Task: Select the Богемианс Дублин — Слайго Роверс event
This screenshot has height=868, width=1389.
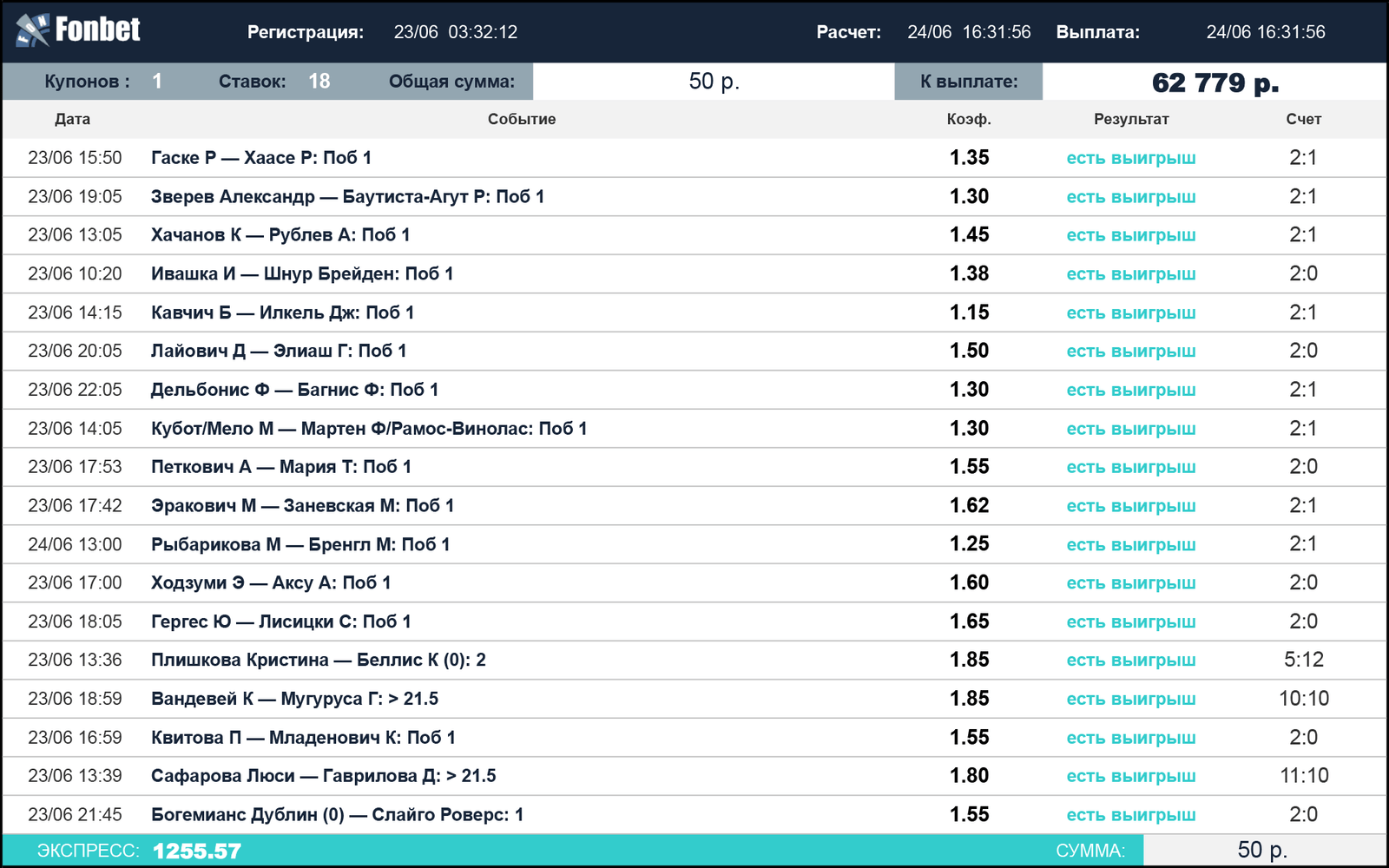Action: coord(337,814)
